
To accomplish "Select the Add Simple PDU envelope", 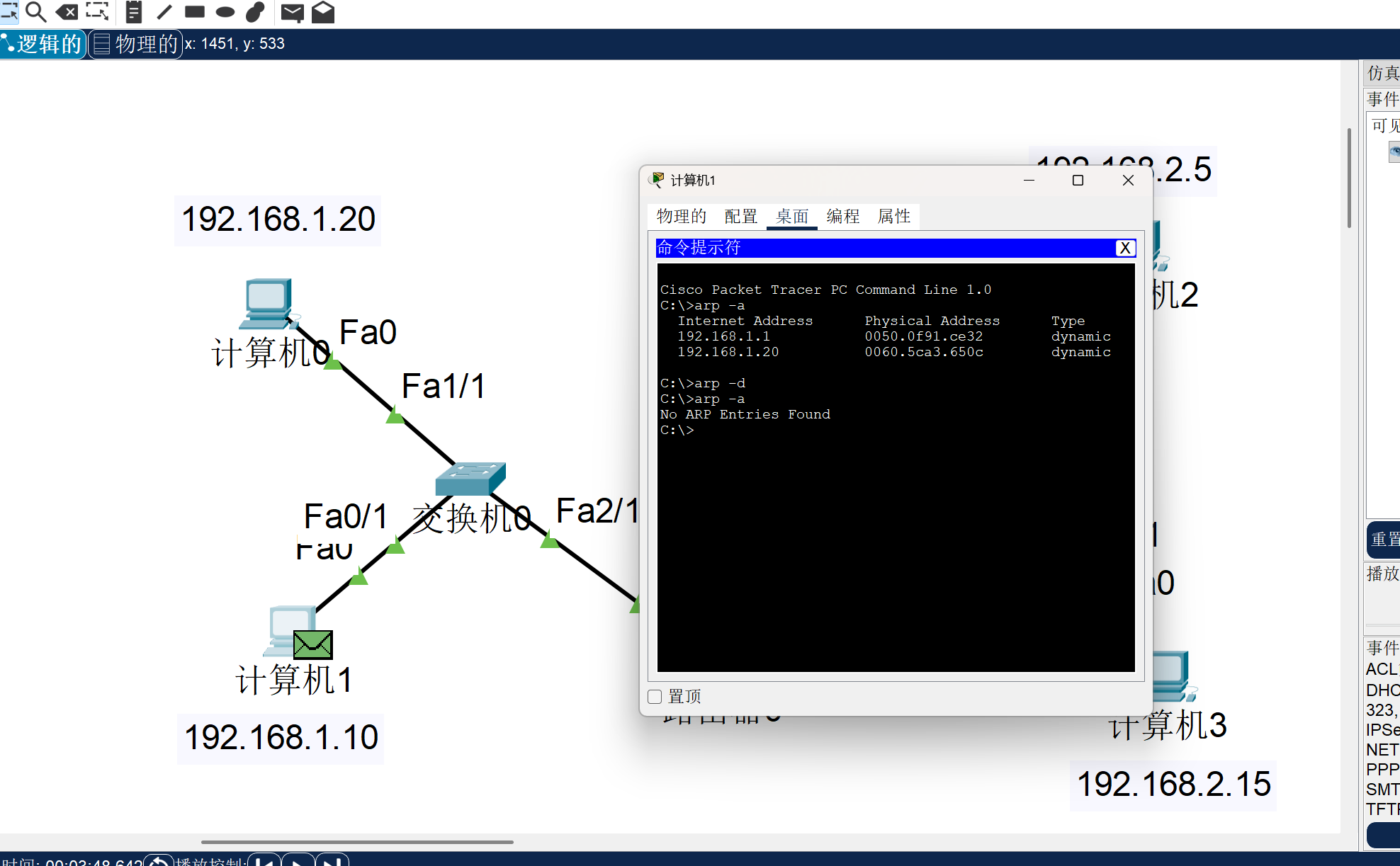I will click(x=292, y=11).
